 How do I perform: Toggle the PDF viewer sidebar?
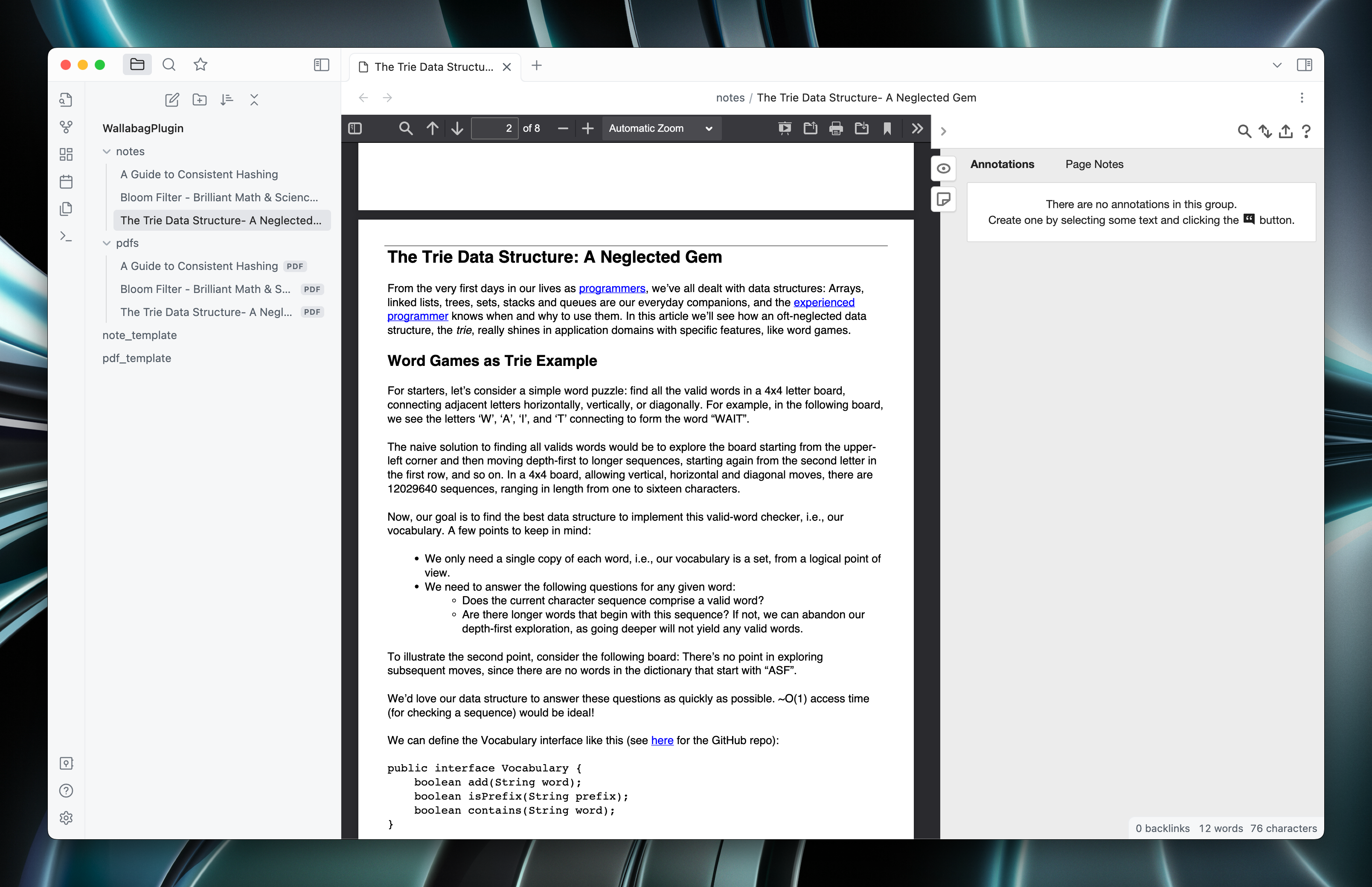(x=355, y=128)
